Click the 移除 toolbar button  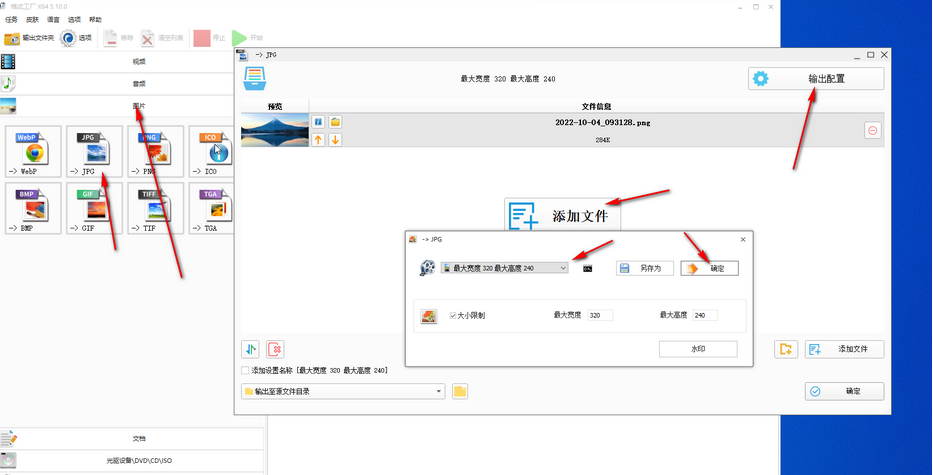(118, 38)
